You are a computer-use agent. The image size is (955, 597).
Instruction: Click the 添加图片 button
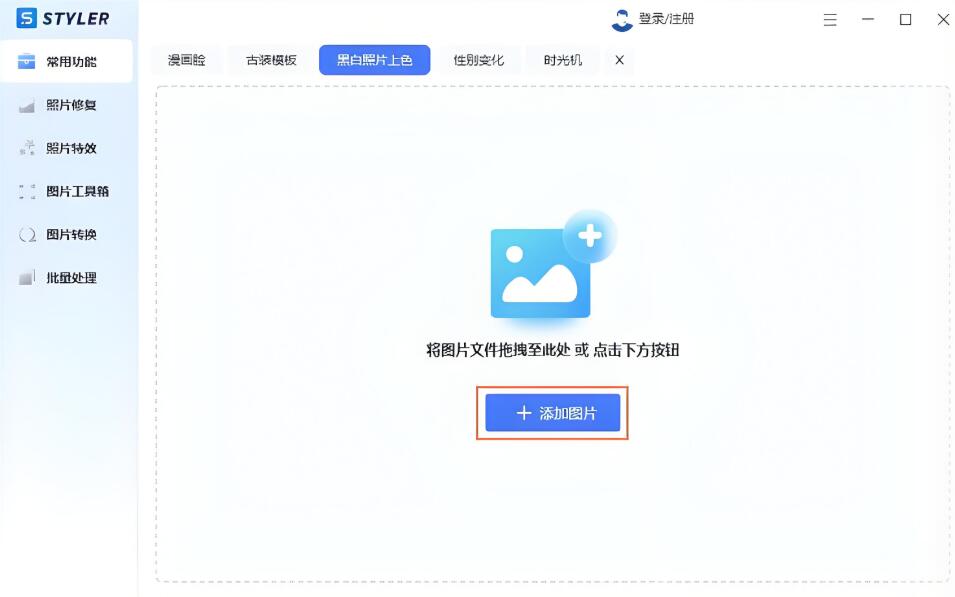point(552,413)
